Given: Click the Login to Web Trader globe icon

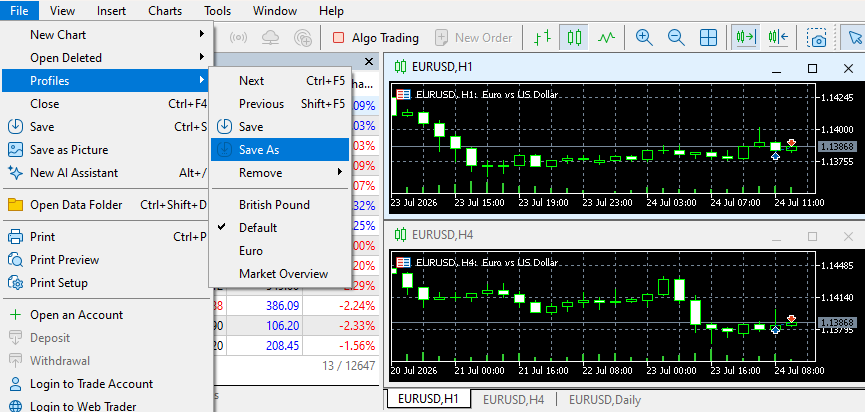Looking at the screenshot, I should pyautogui.click(x=15, y=406).
